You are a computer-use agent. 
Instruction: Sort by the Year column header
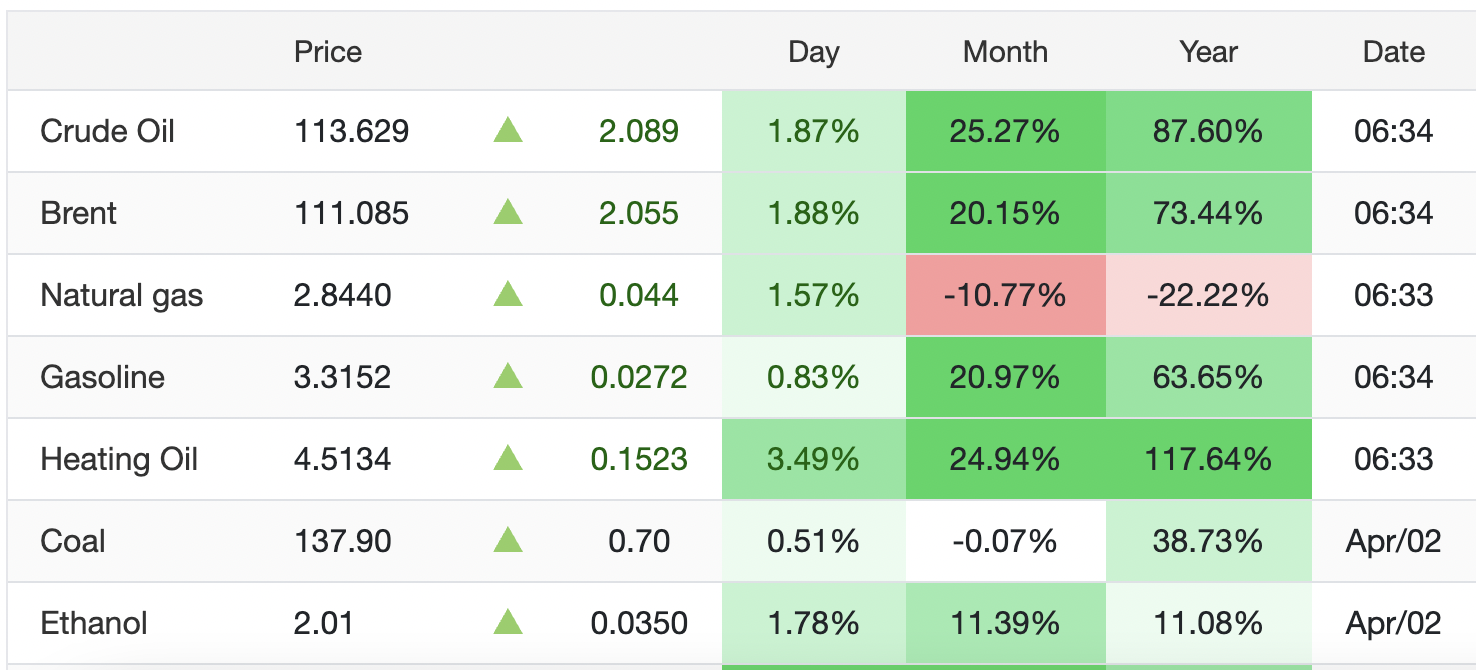click(x=1209, y=52)
